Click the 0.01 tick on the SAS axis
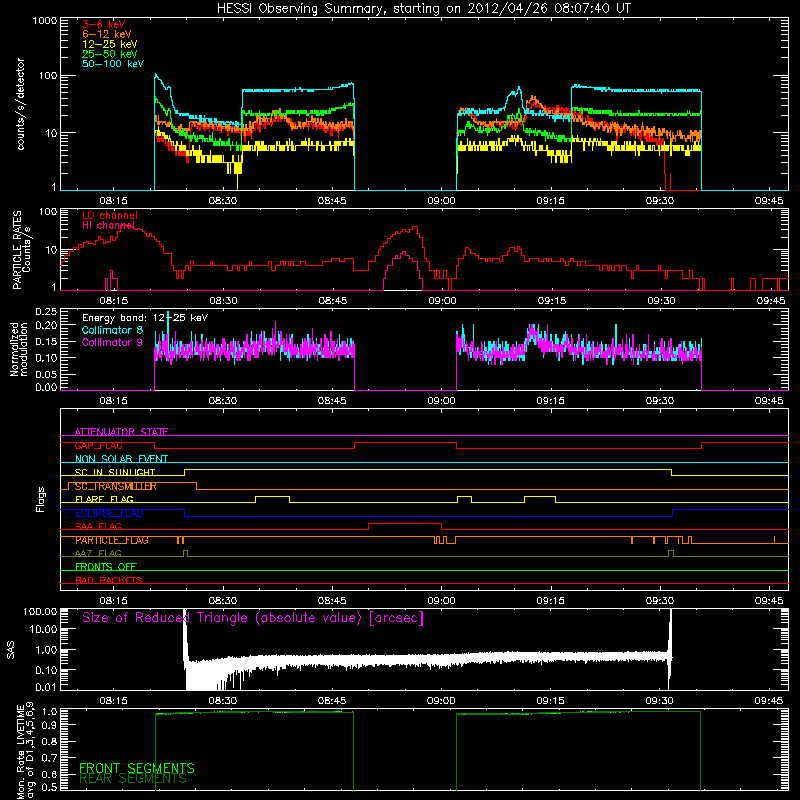This screenshot has width=800, height=800. click(x=46, y=687)
